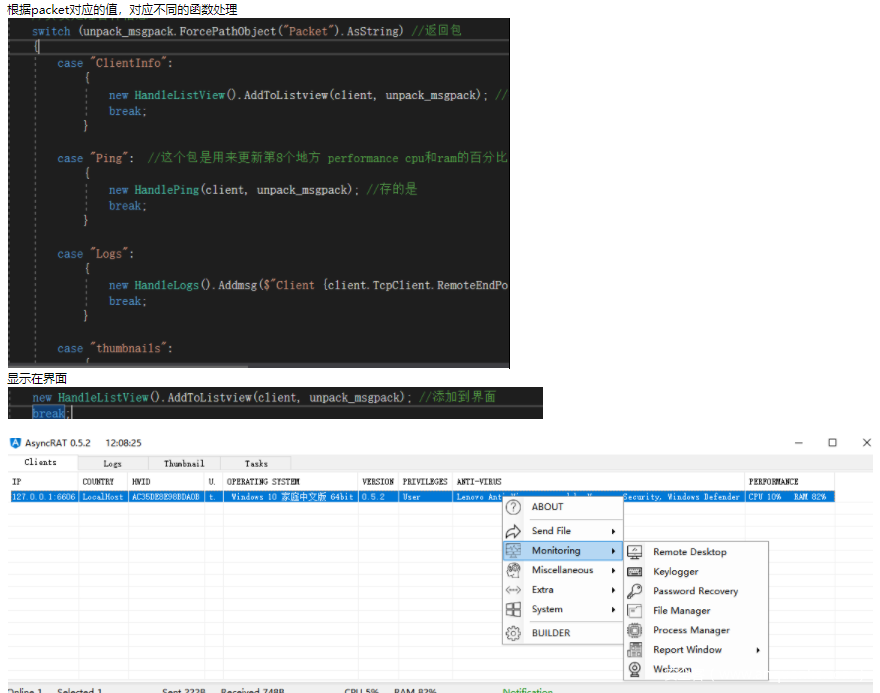Open the Thumbnail tab
Screen dimensions: 880x693
[184, 464]
